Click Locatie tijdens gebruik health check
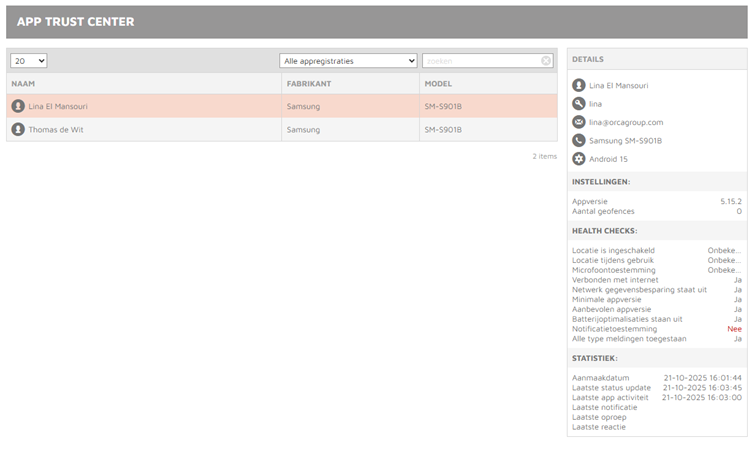Viewport: 752px width, 454px height. [657, 260]
